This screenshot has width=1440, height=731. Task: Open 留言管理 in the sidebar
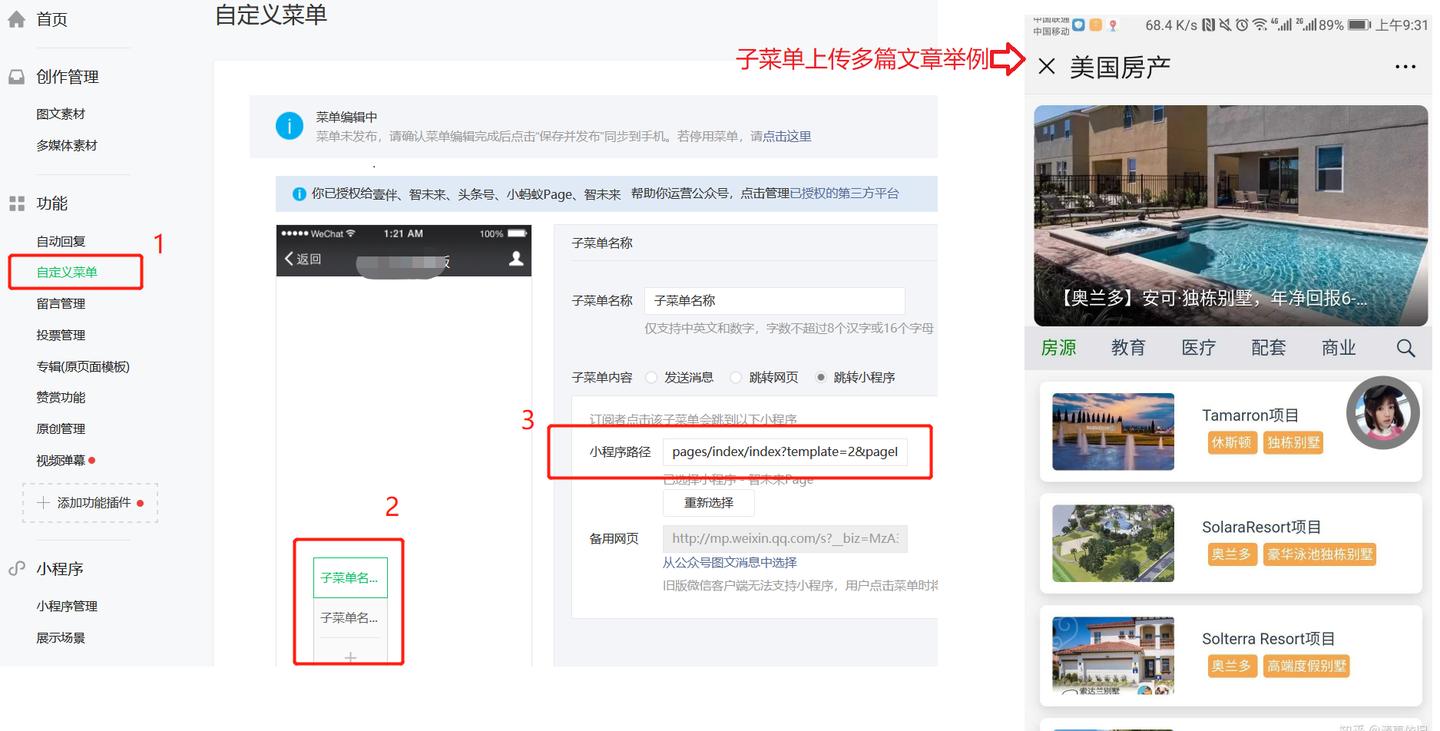[61, 303]
